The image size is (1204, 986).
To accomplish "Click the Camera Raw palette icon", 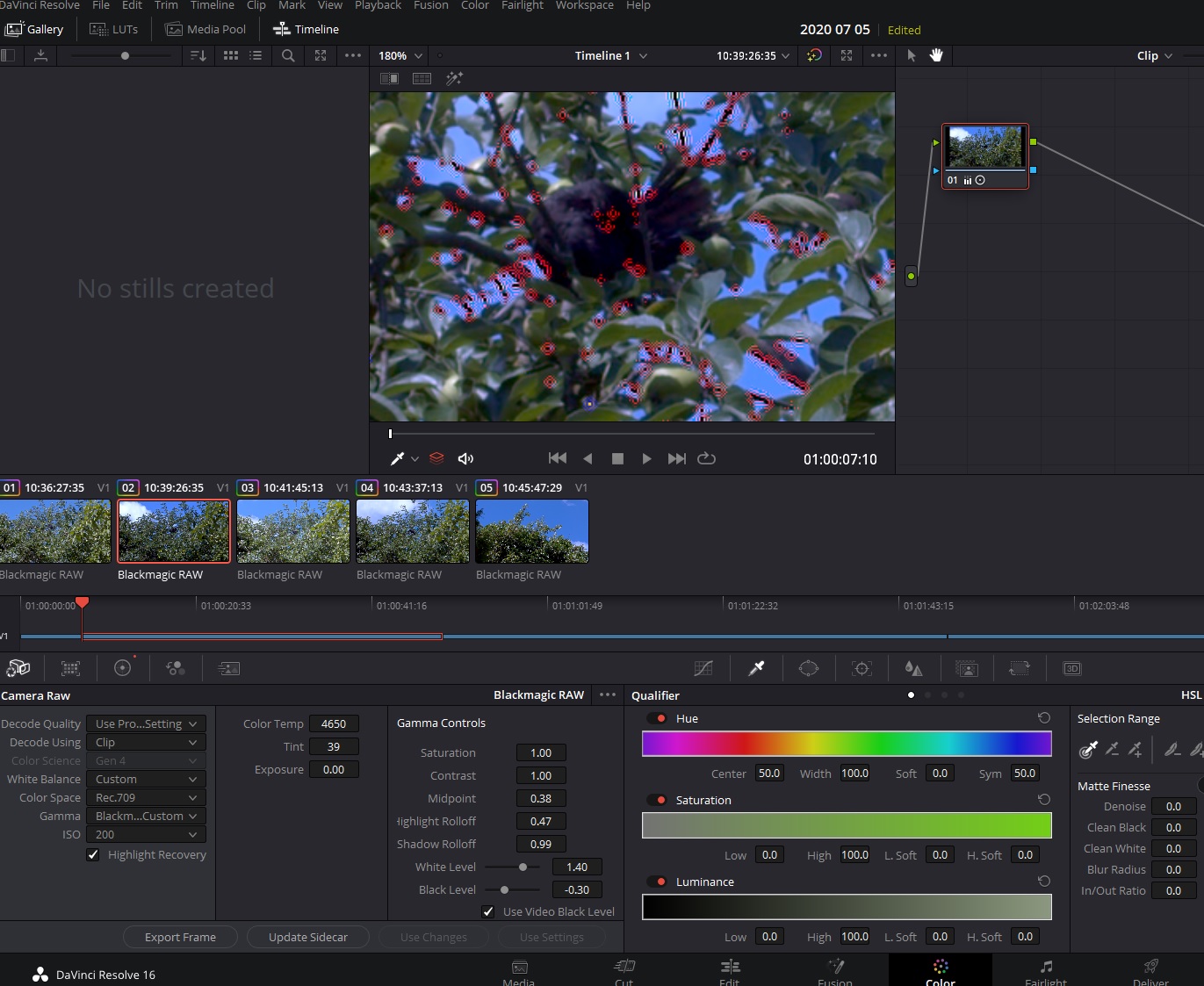I will point(18,668).
